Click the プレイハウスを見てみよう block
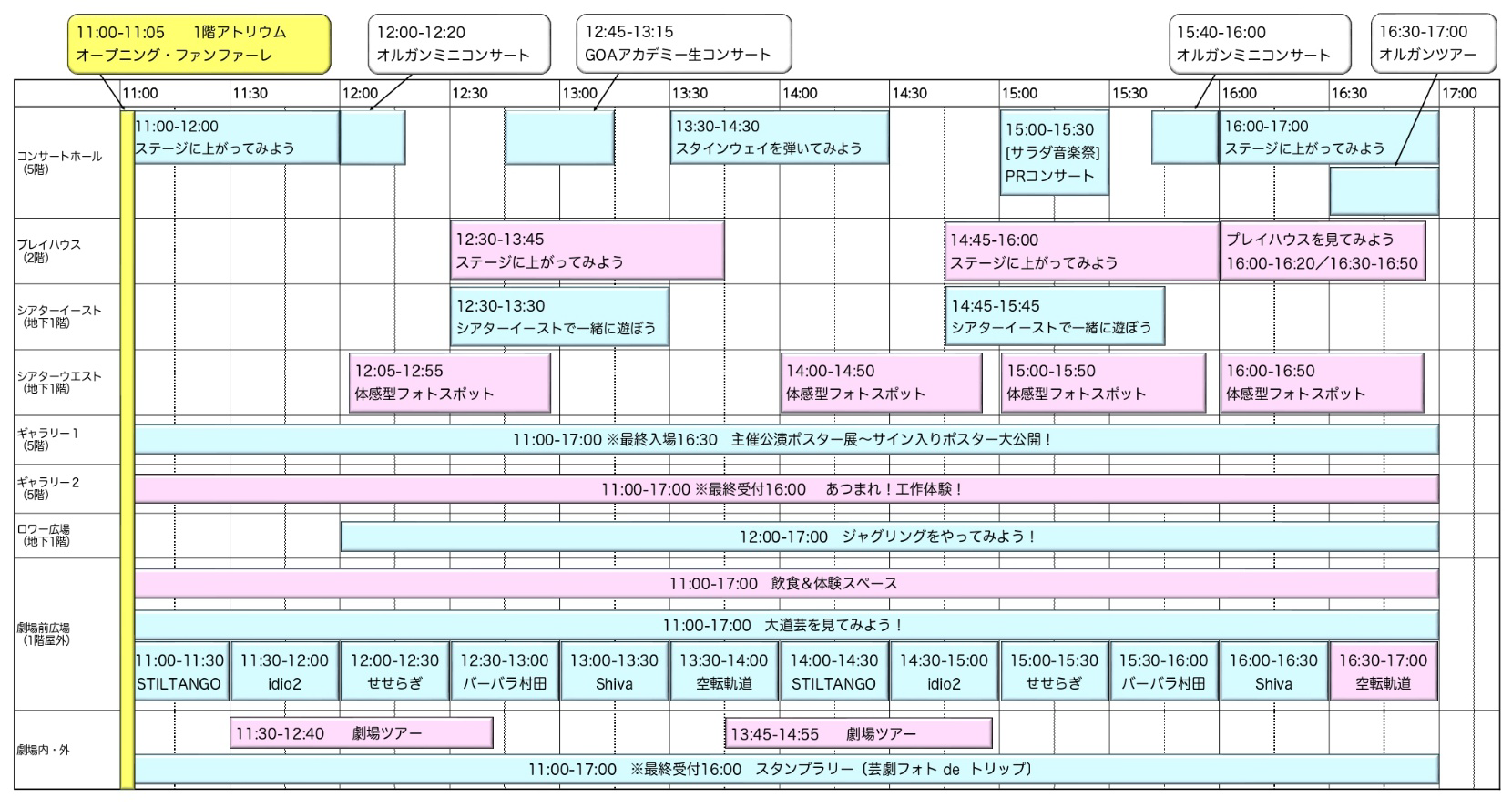This screenshot has height=808, width=1512. 1323,251
